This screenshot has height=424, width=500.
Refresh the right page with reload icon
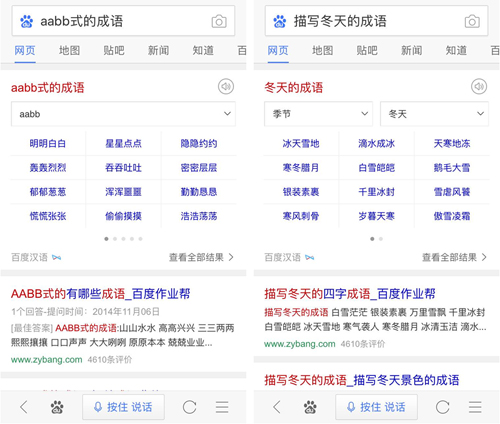click(x=443, y=407)
